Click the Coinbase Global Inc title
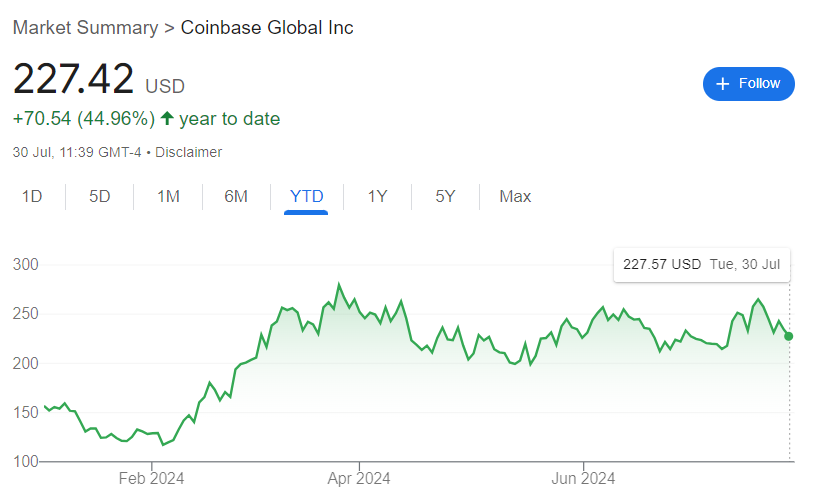Screen dimensions: 820x499 tap(267, 27)
